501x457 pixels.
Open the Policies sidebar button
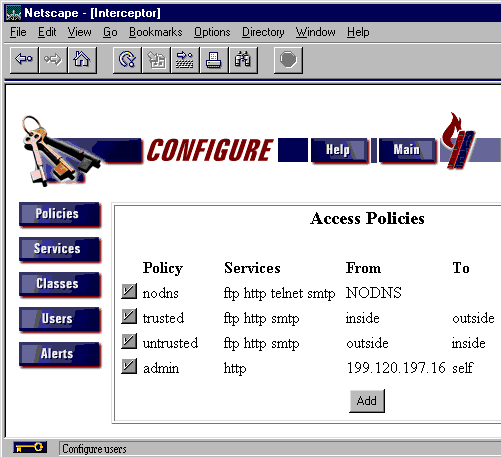(x=60, y=214)
